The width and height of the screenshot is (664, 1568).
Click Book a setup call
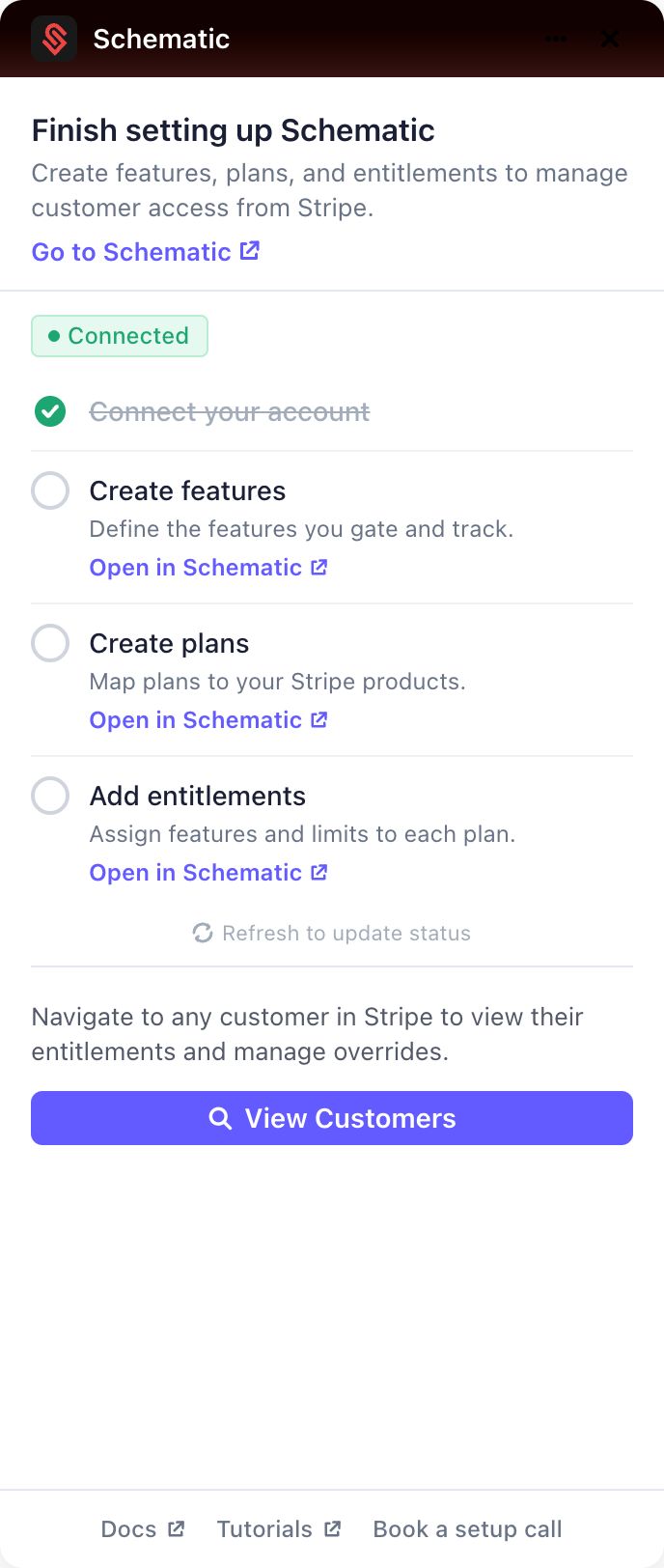point(467,1528)
